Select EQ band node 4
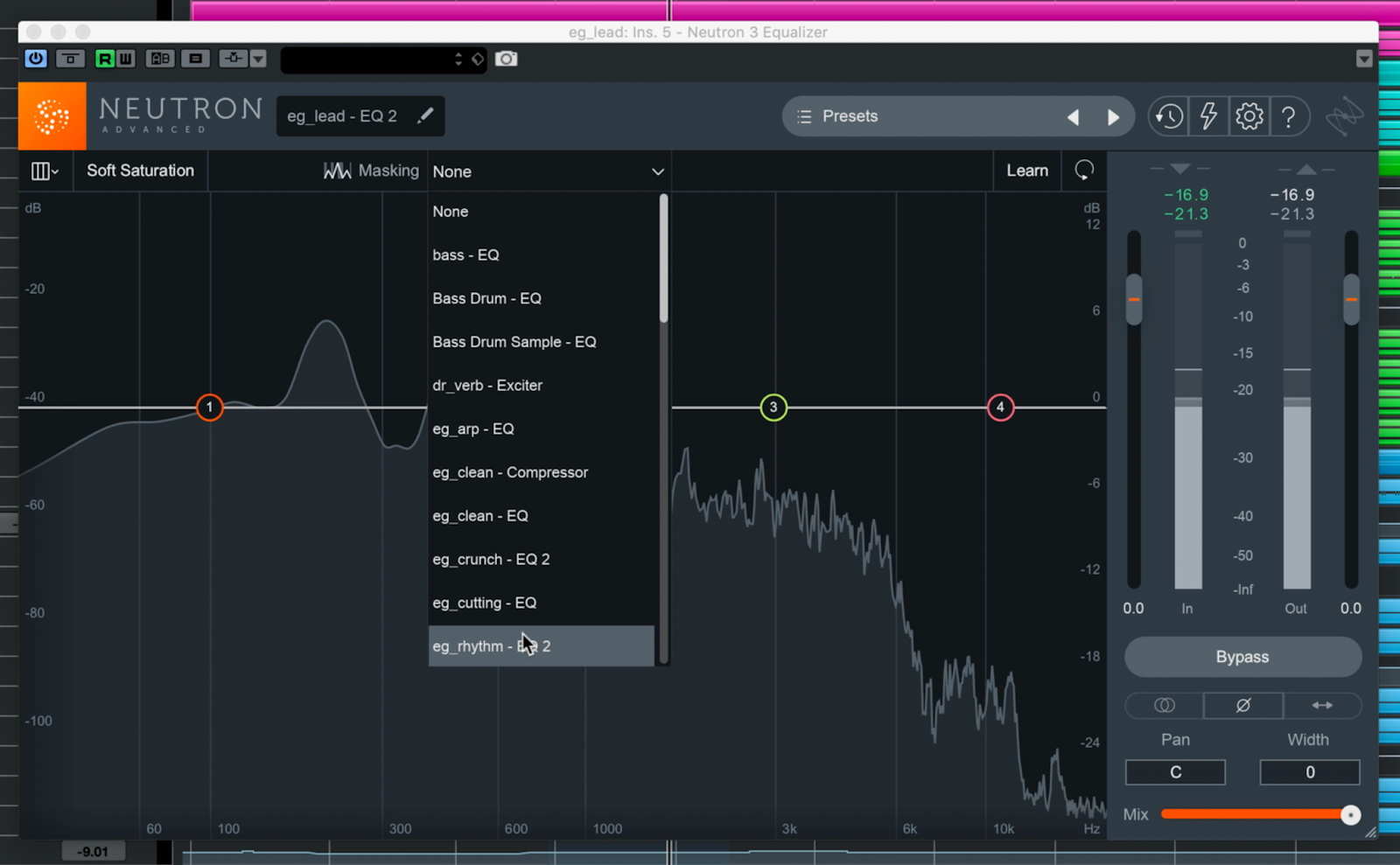This screenshot has width=1400, height=865. (1000, 408)
